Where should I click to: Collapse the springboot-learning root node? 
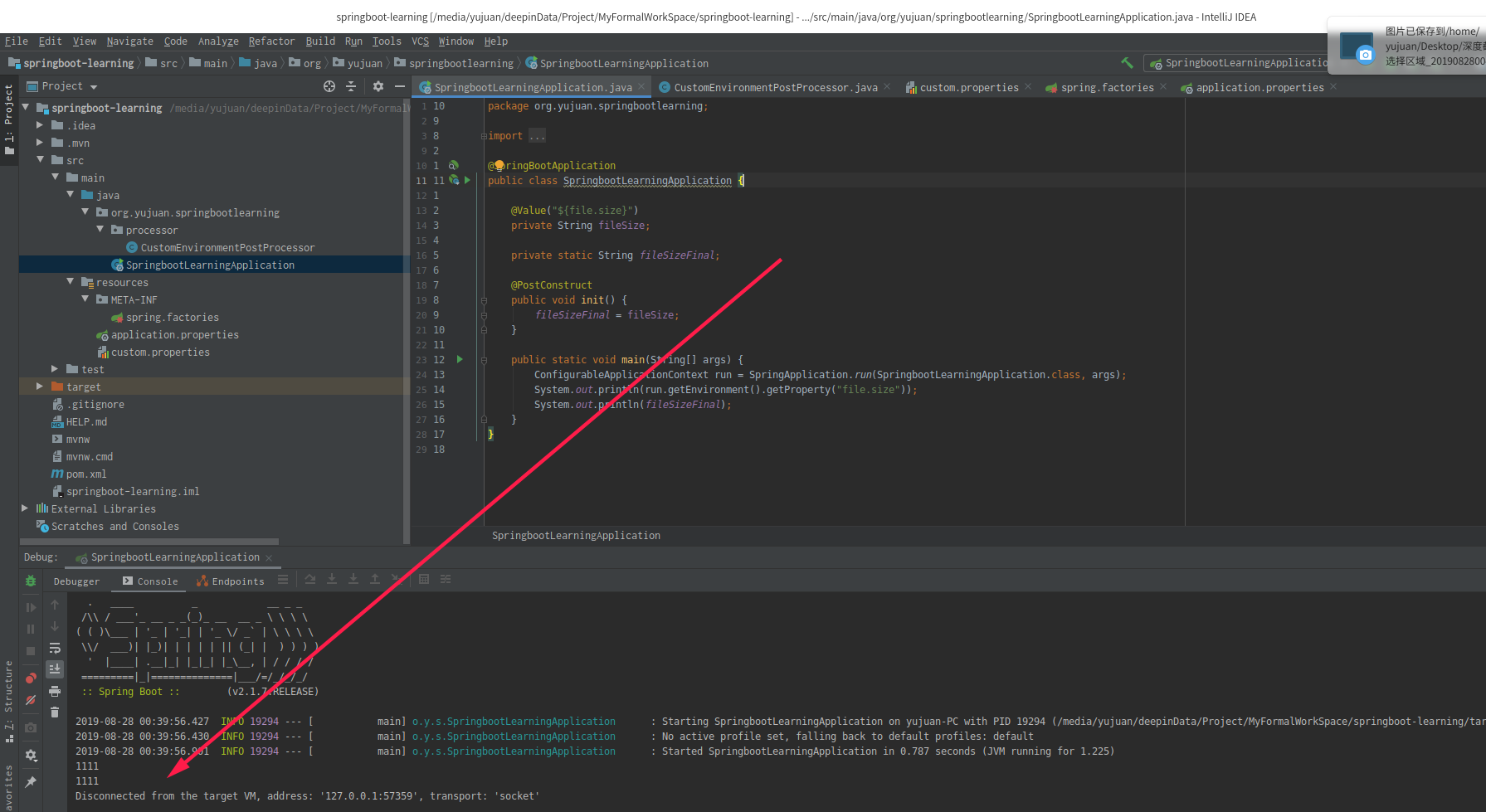click(x=25, y=108)
